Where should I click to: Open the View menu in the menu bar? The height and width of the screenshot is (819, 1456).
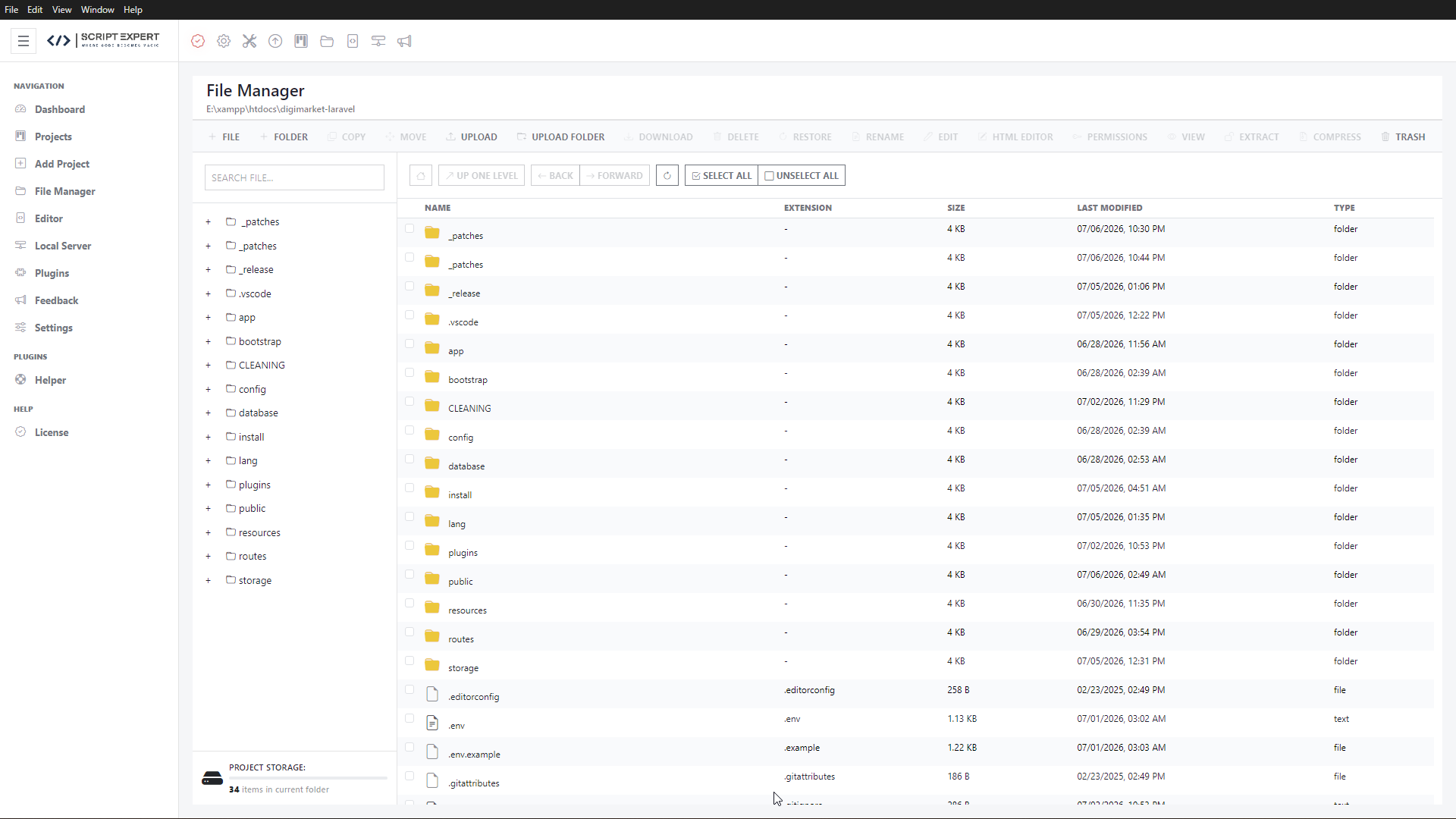61,10
